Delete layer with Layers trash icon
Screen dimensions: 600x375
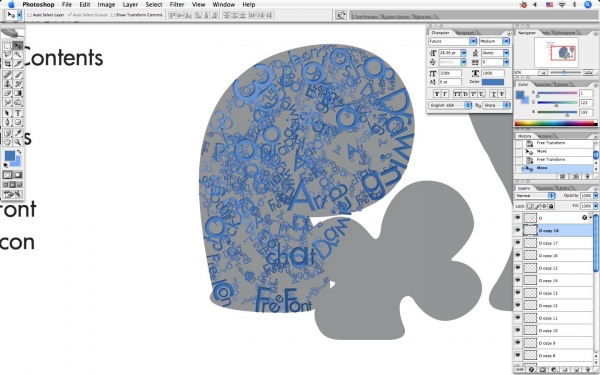coord(586,370)
